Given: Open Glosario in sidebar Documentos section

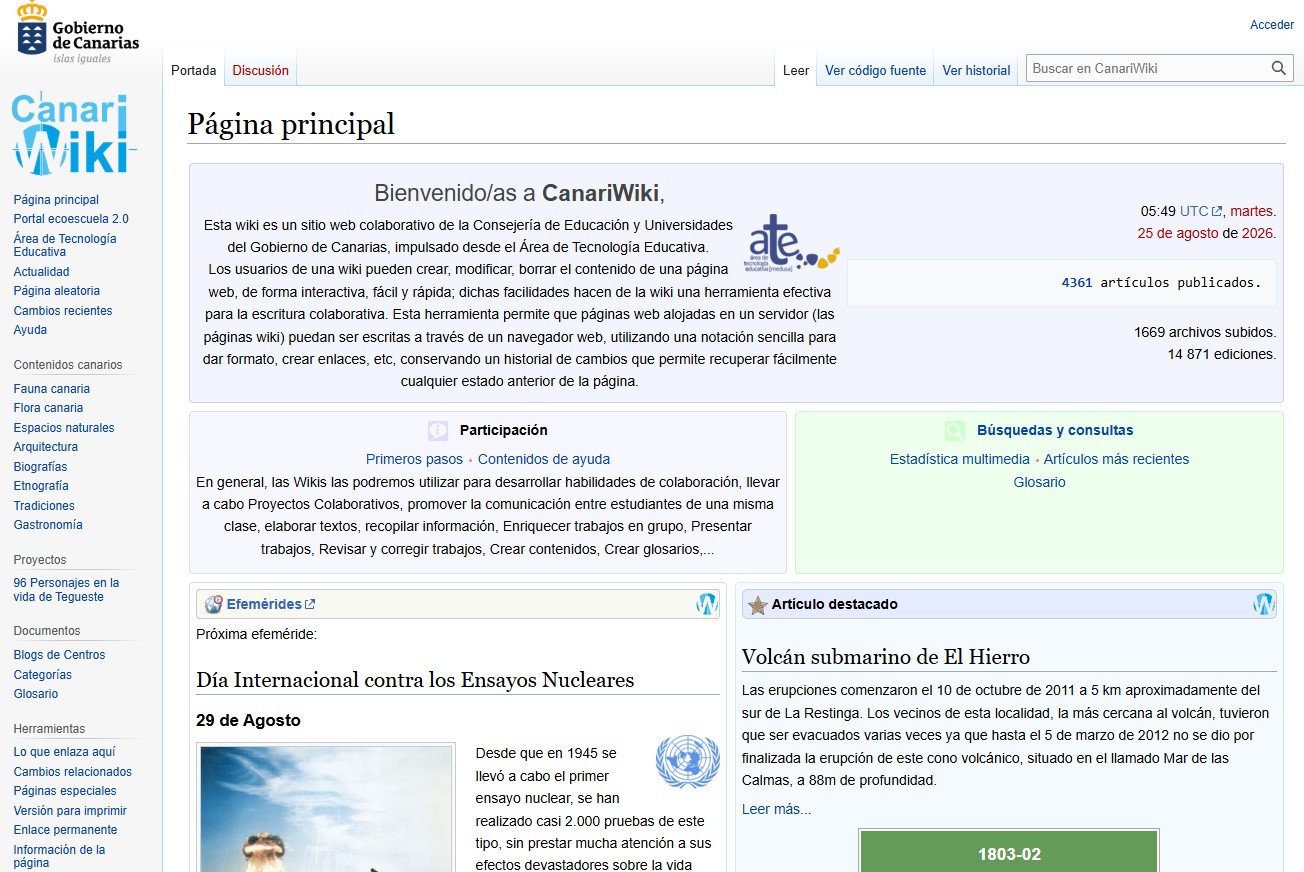Looking at the screenshot, I should point(36,694).
